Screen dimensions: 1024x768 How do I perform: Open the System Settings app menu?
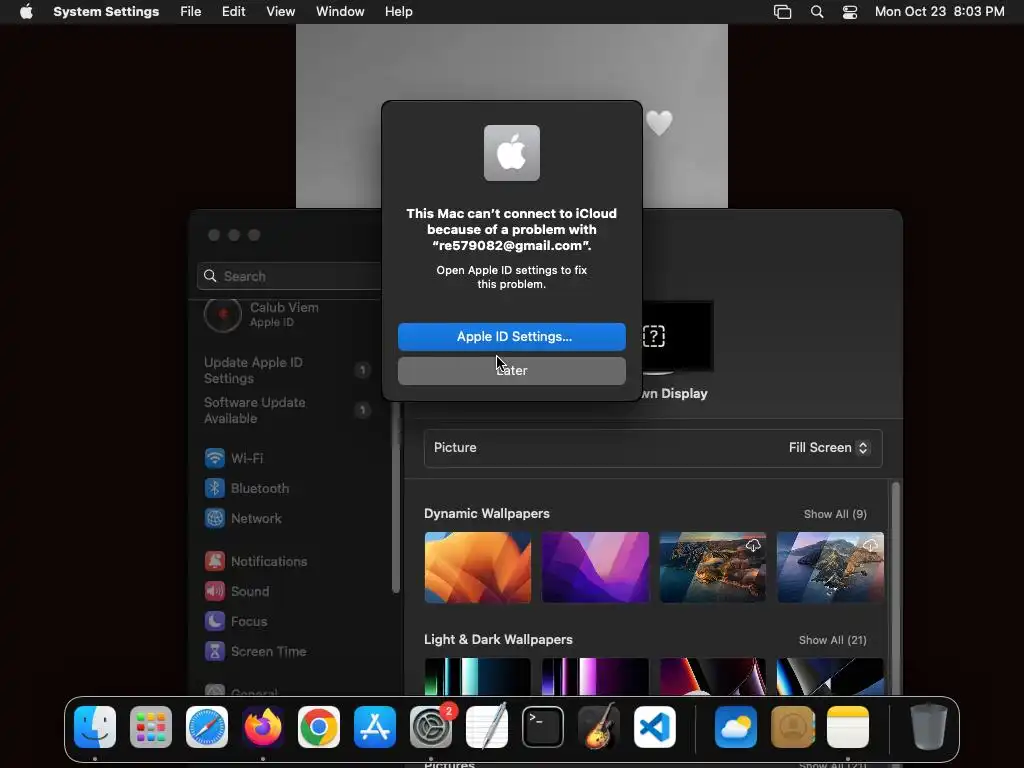(106, 12)
